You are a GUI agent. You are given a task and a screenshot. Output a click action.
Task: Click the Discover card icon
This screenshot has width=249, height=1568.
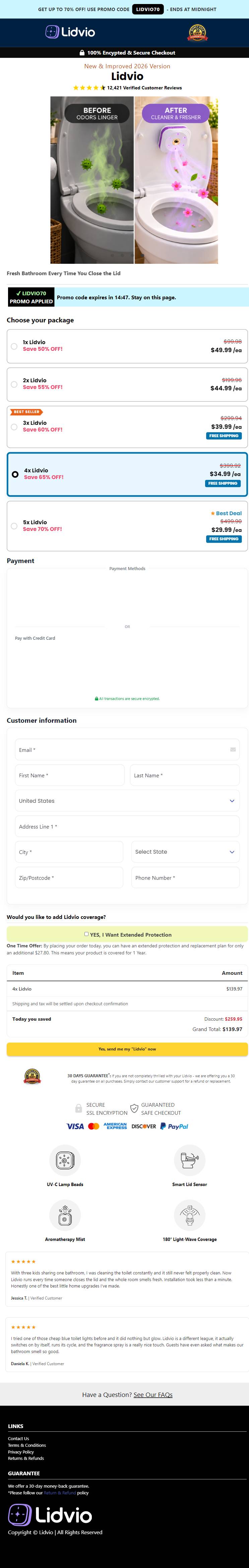[144, 1126]
